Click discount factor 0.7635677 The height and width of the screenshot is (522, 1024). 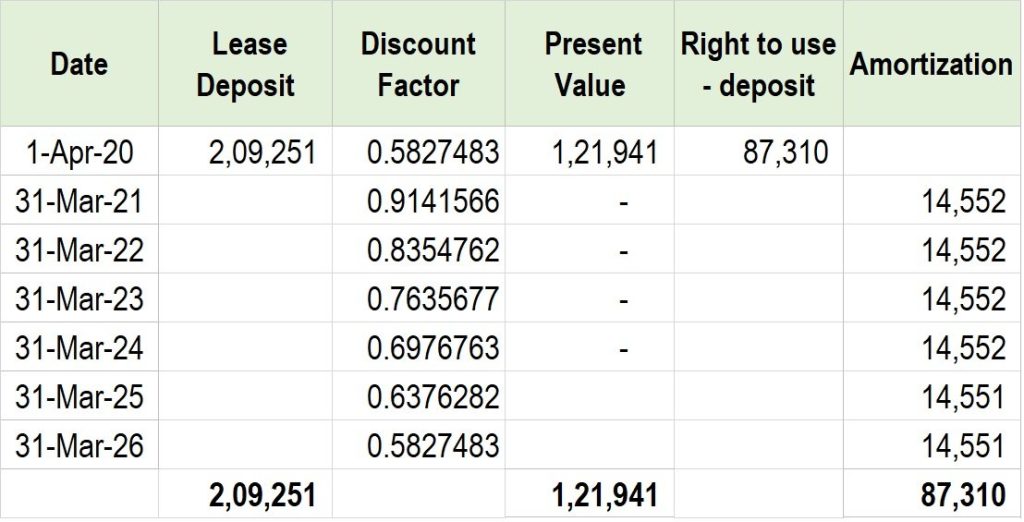pos(432,299)
